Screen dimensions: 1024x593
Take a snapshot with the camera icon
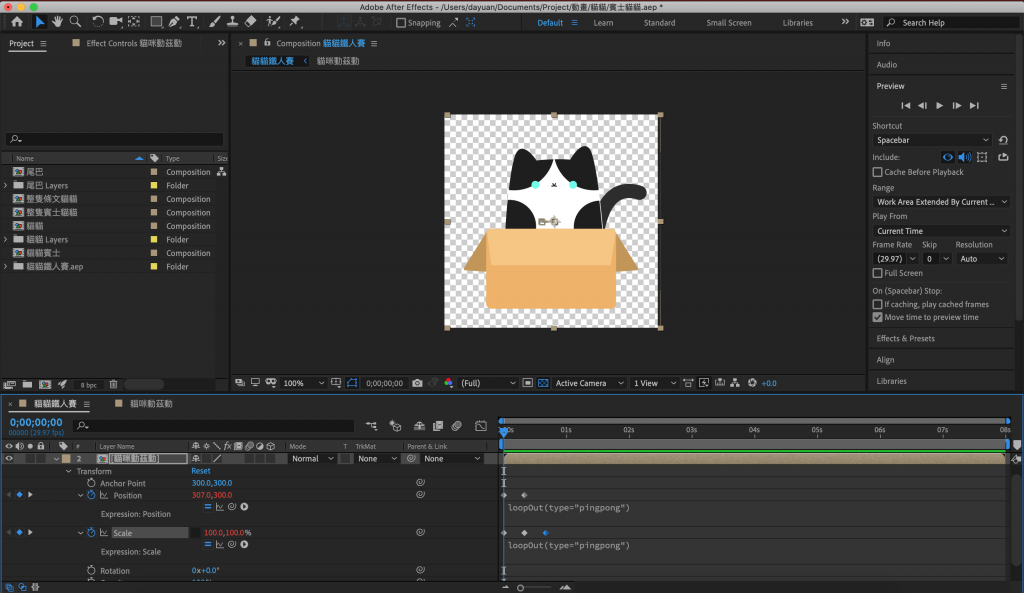pos(417,383)
